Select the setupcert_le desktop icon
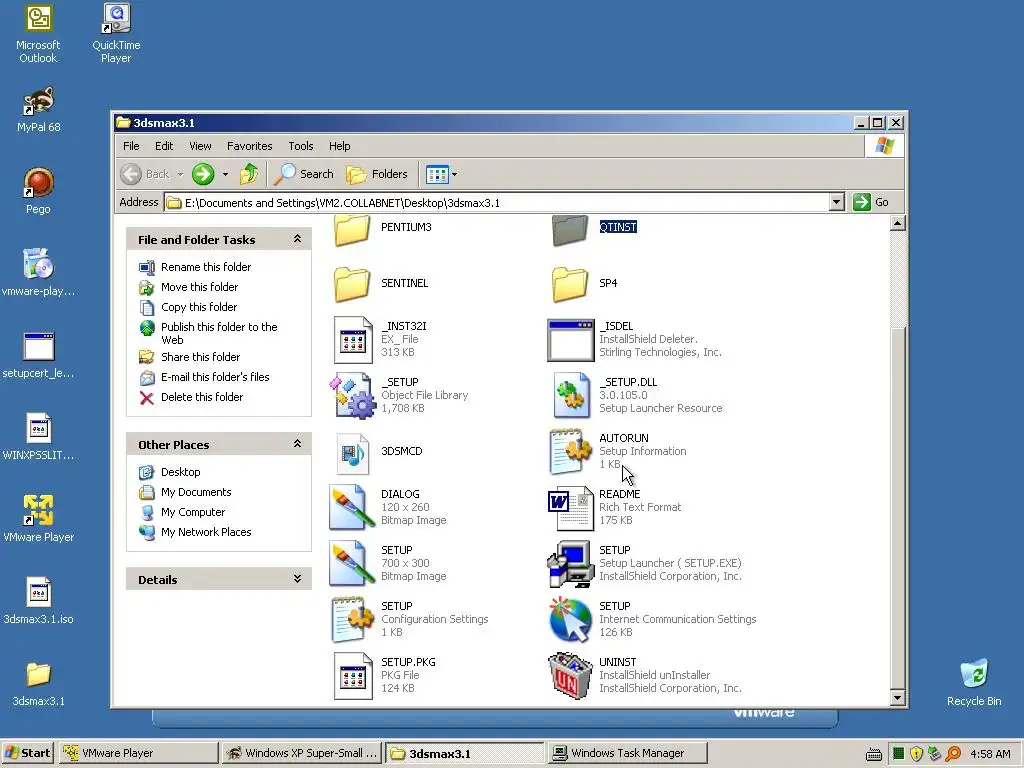This screenshot has height=768, width=1024. click(39, 355)
